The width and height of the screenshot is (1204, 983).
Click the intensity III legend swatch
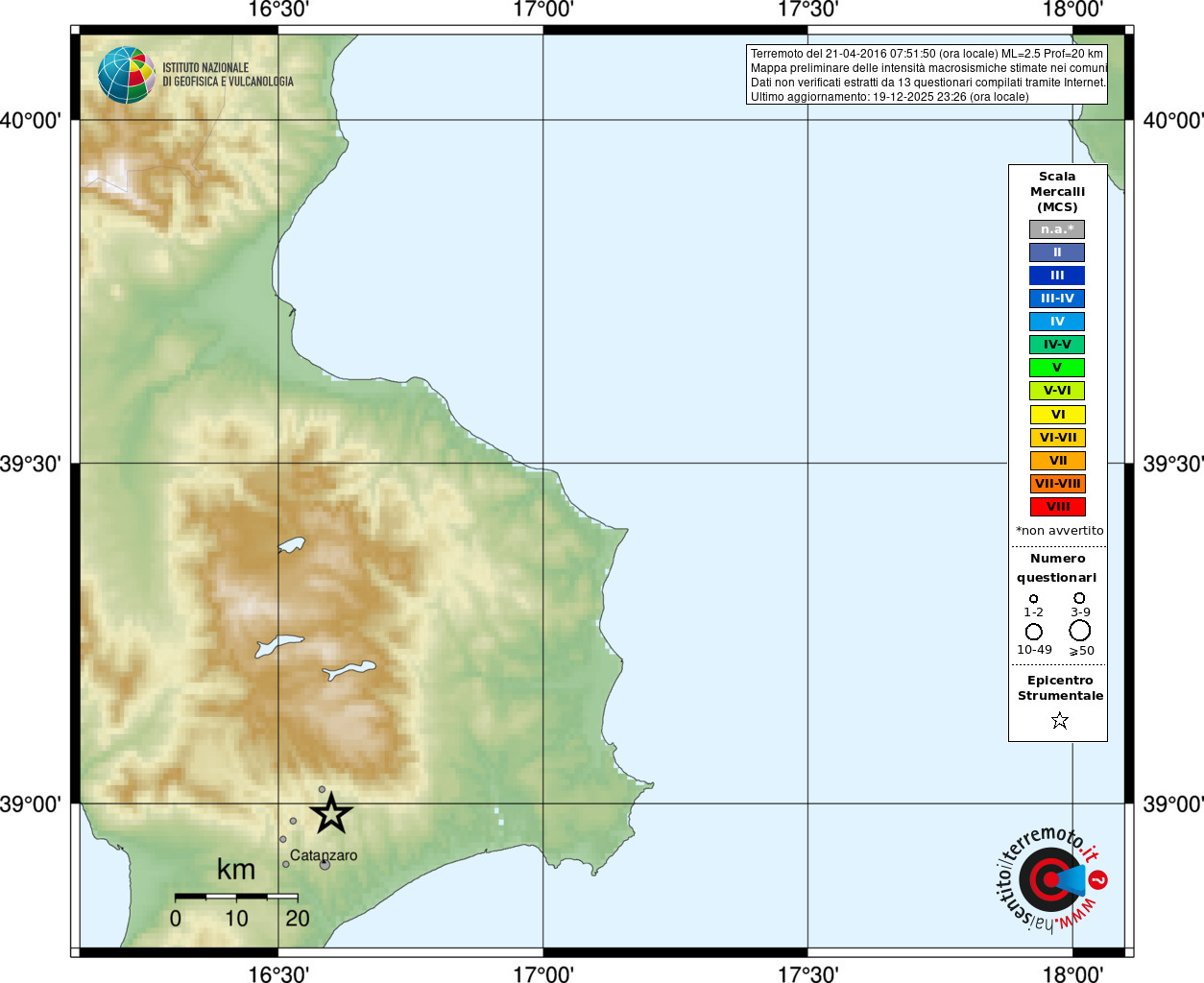1057,276
